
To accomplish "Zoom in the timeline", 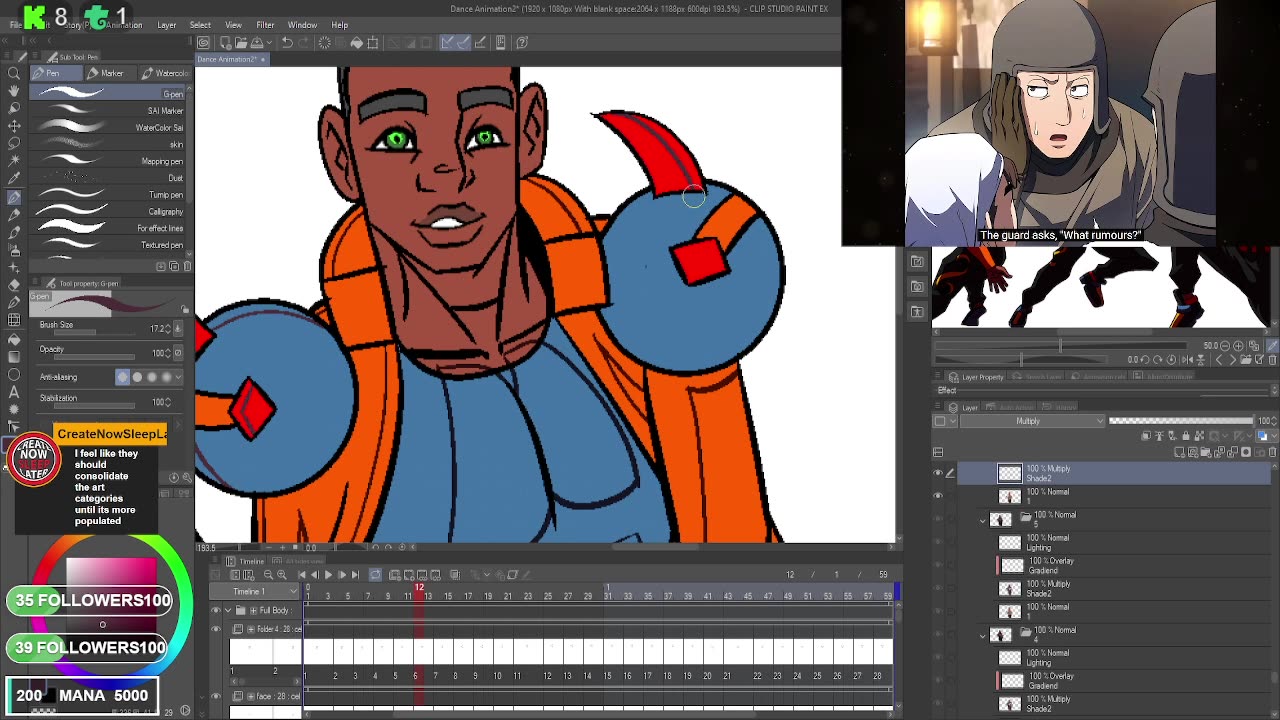I will tap(282, 575).
